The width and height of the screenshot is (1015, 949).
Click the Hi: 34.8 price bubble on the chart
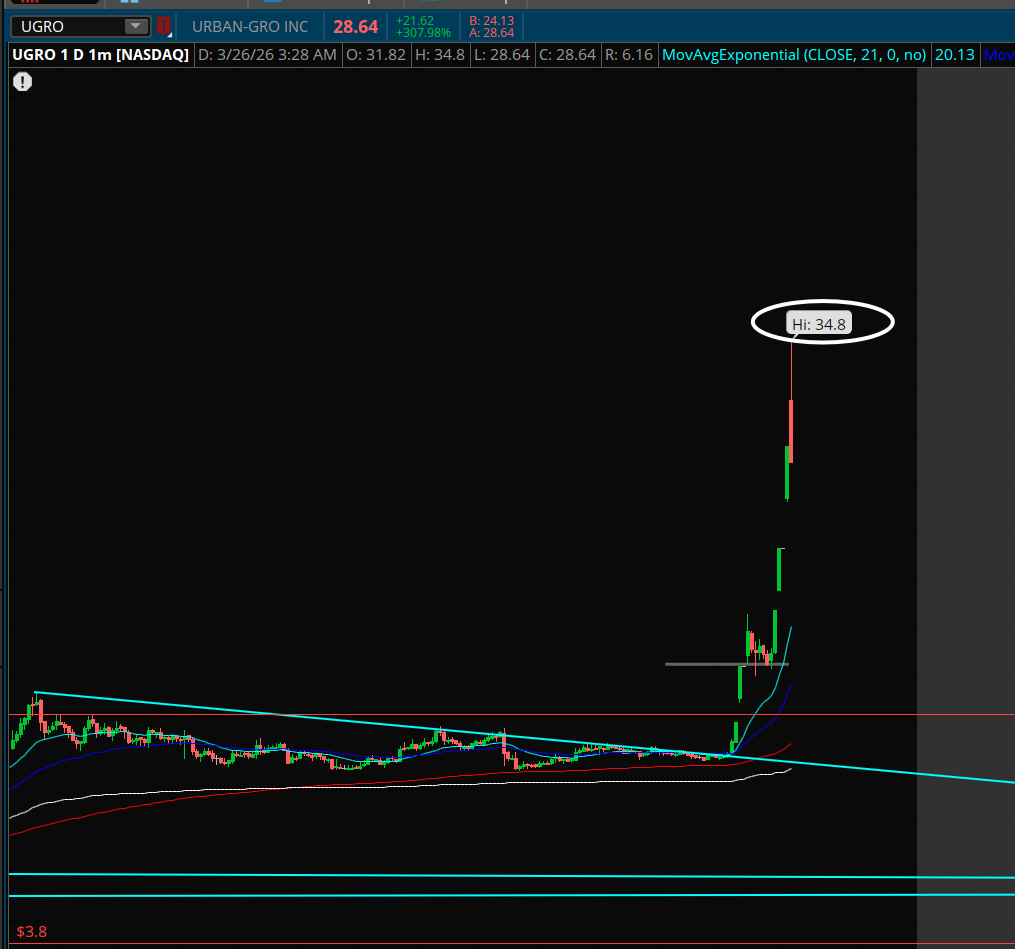(x=819, y=324)
